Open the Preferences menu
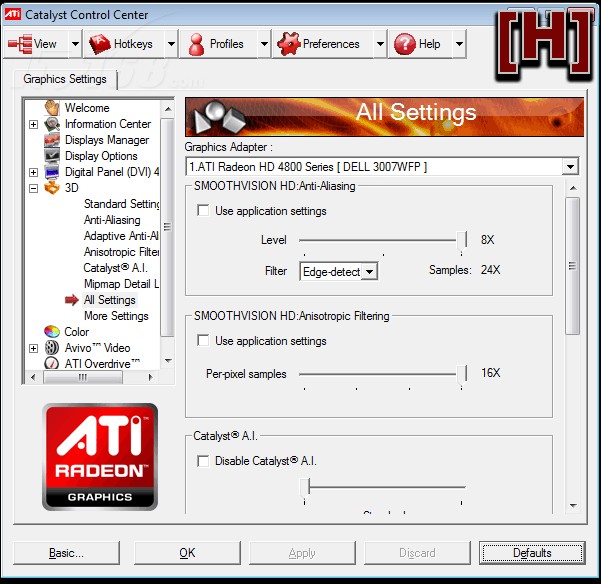The width and height of the screenshot is (601, 584). pos(323,44)
